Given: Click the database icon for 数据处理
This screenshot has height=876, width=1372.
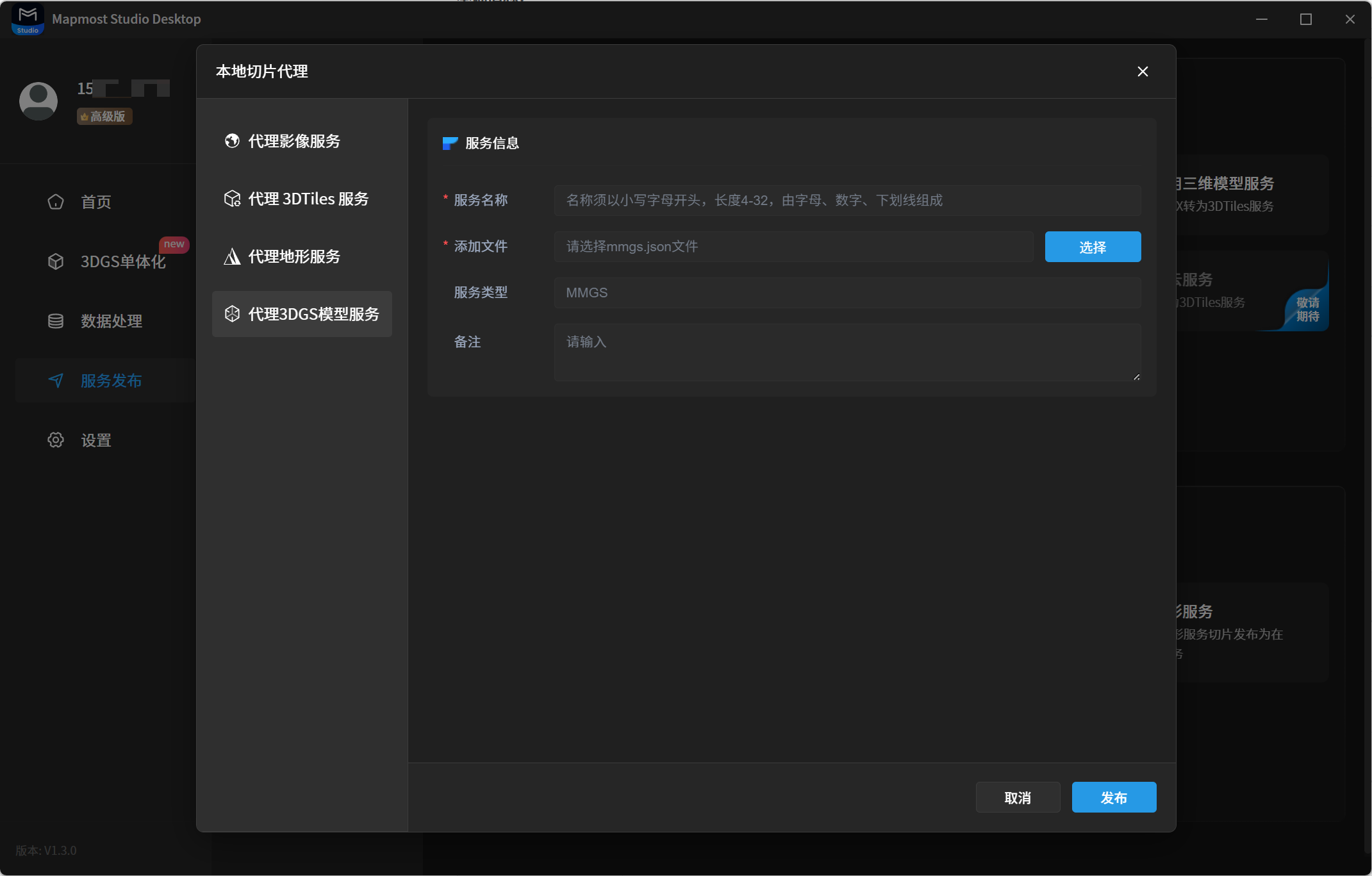Looking at the screenshot, I should coord(56,321).
